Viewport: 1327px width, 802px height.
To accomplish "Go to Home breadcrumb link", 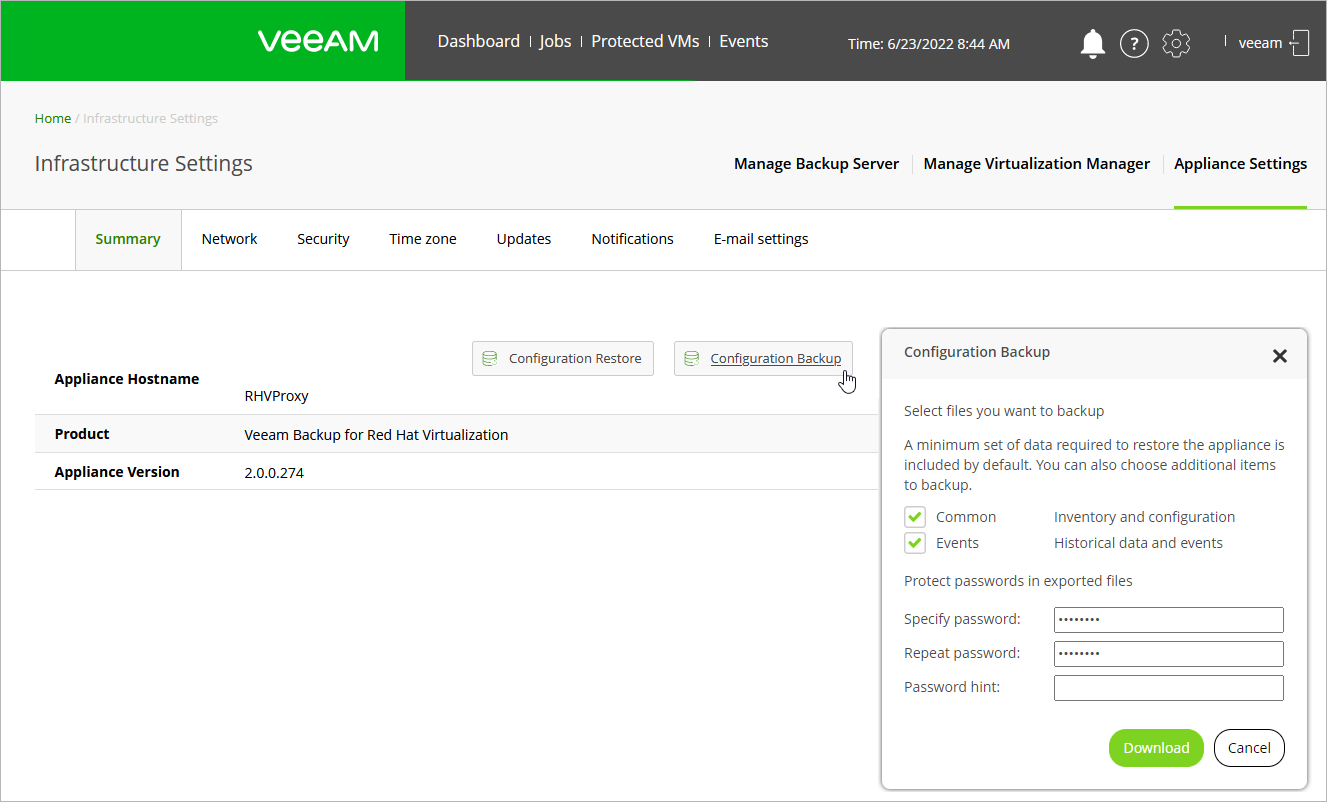I will point(53,118).
